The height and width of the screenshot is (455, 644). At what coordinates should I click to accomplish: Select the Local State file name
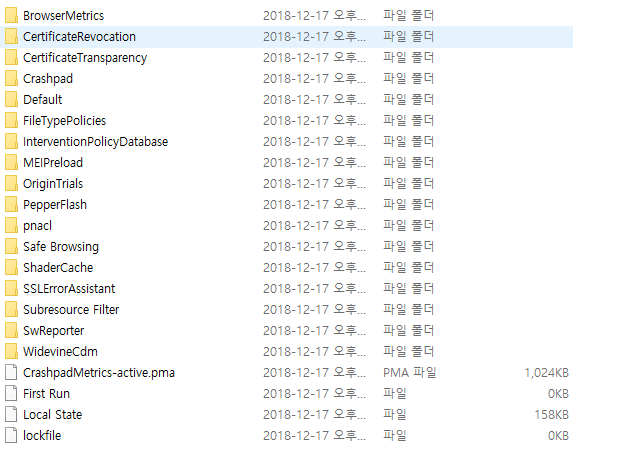53,414
